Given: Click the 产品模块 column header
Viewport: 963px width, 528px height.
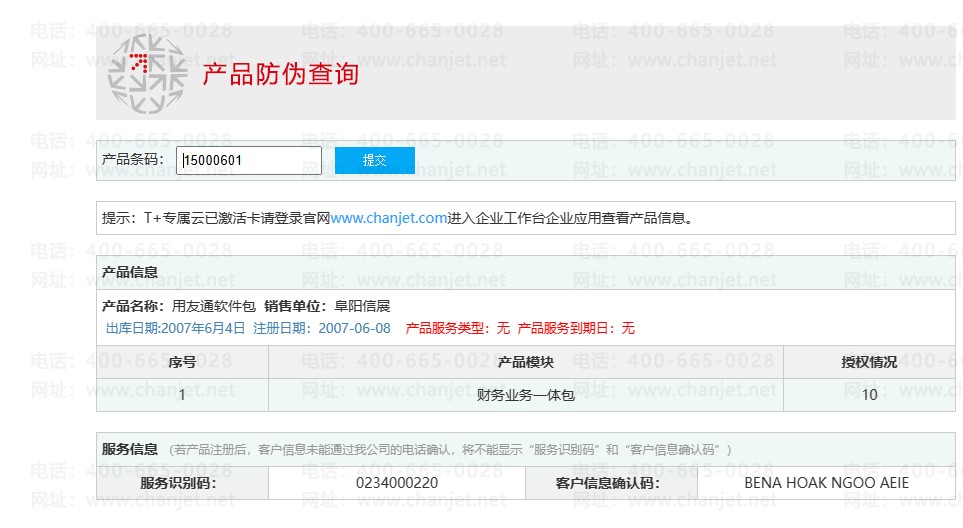Looking at the screenshot, I should 526,362.
